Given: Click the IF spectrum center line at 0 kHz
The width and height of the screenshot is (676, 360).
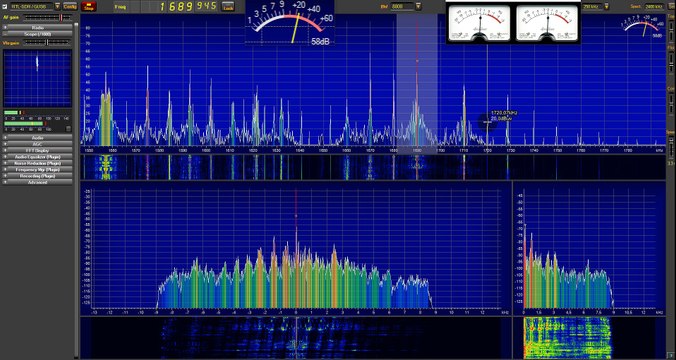Looking at the screenshot, I should pos(296,248).
